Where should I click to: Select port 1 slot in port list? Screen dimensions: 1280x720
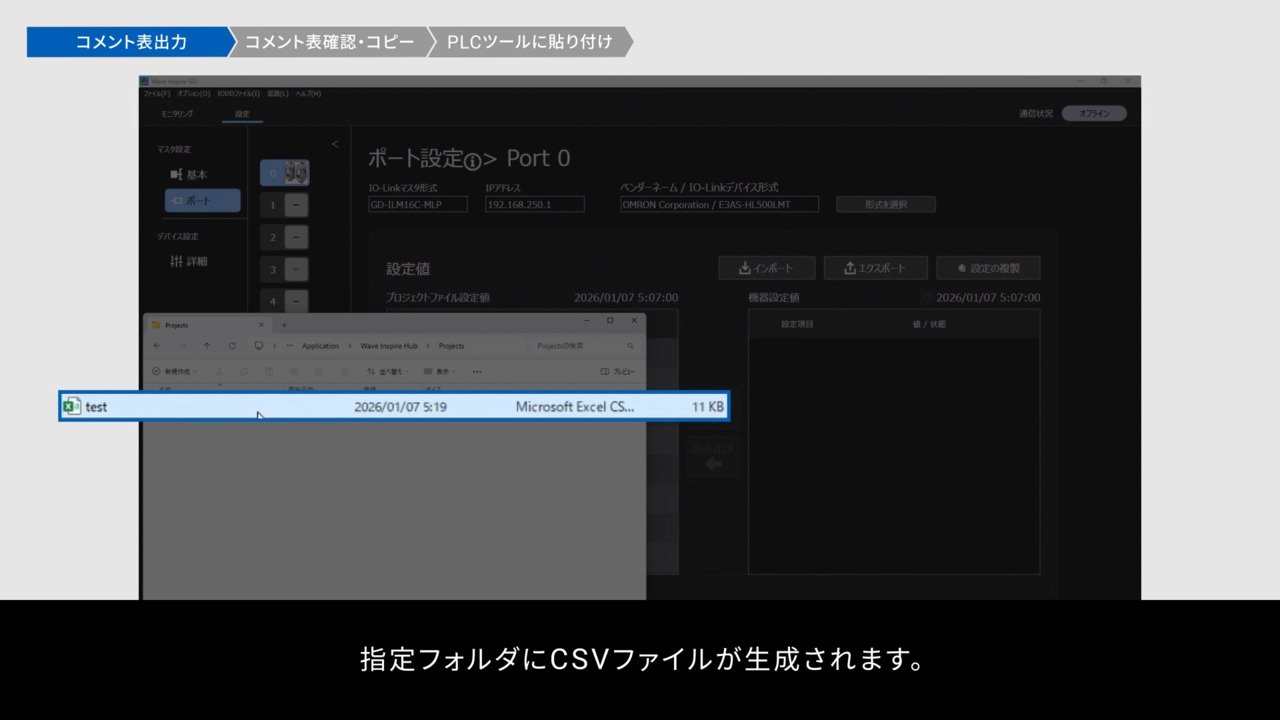[285, 205]
